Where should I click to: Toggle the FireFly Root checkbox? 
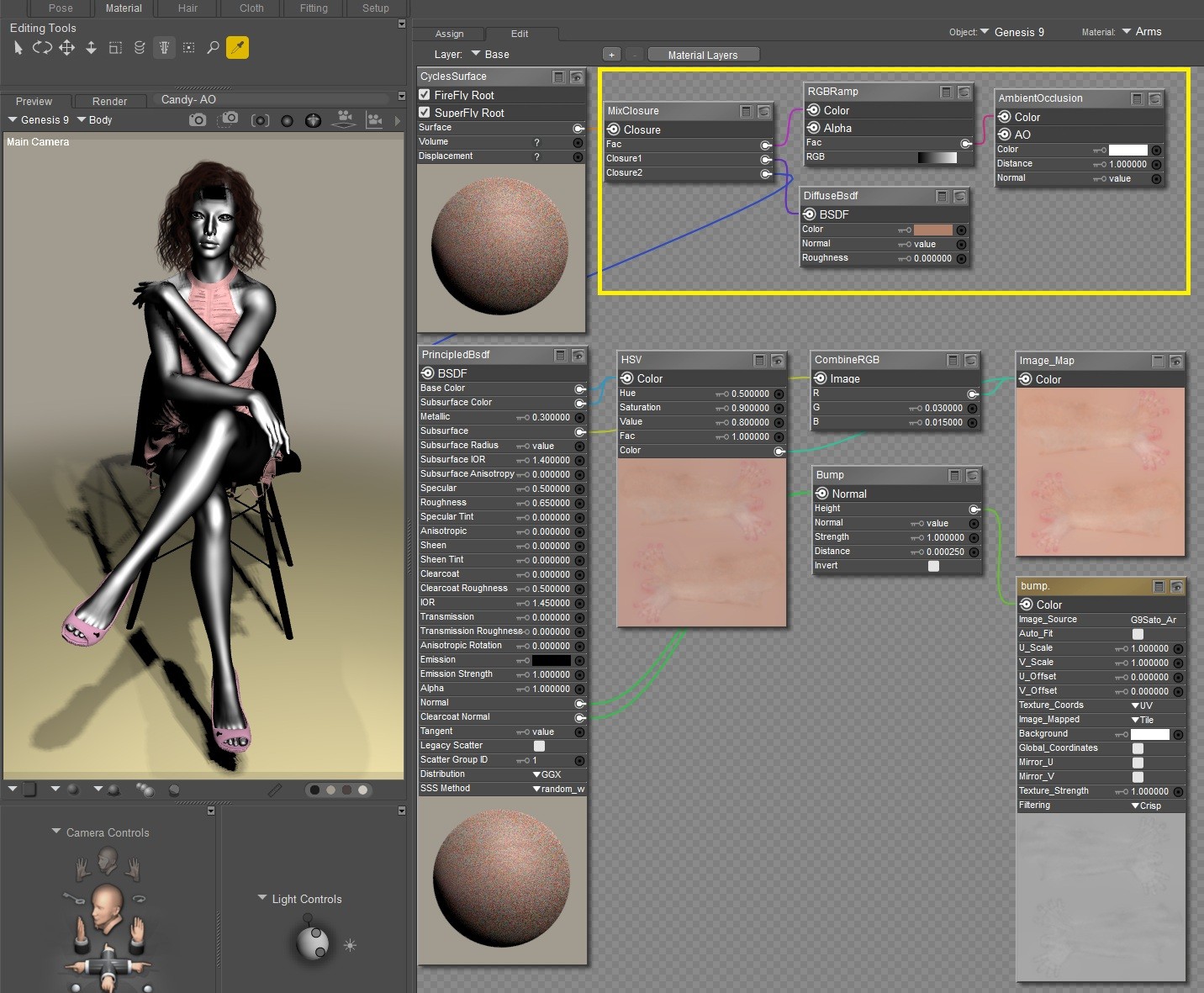click(x=425, y=95)
